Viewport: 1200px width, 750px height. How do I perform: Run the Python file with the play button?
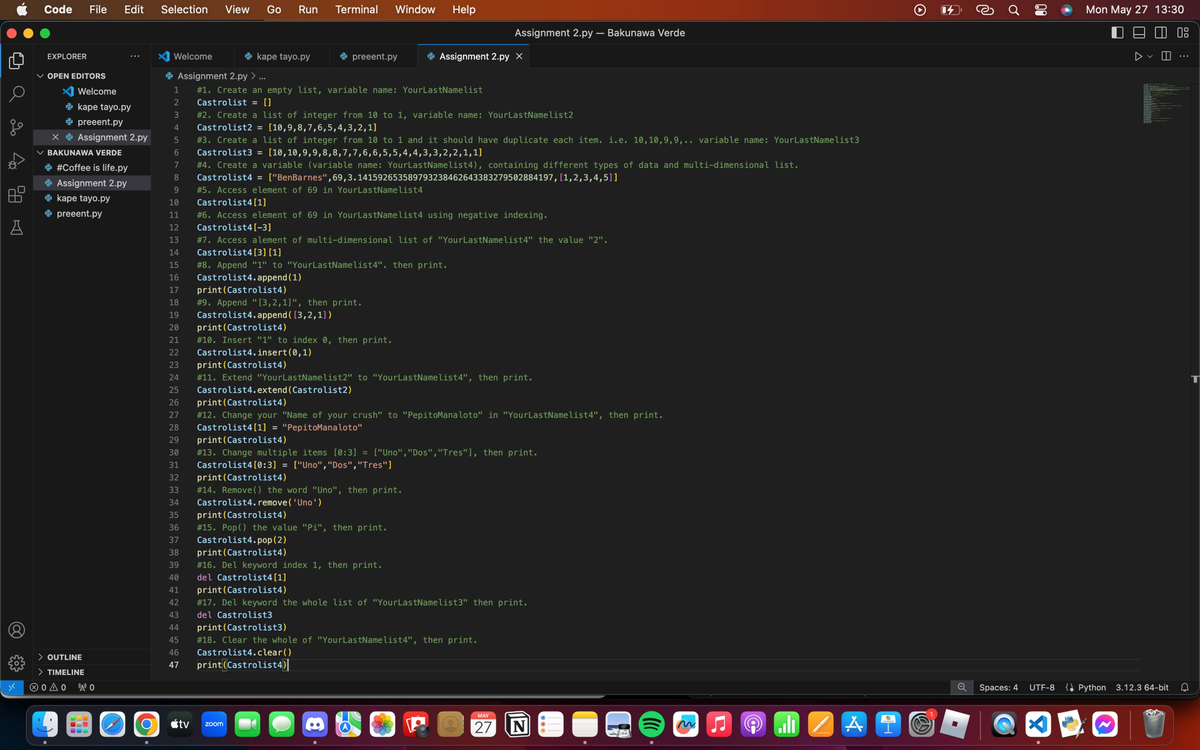click(x=1137, y=56)
